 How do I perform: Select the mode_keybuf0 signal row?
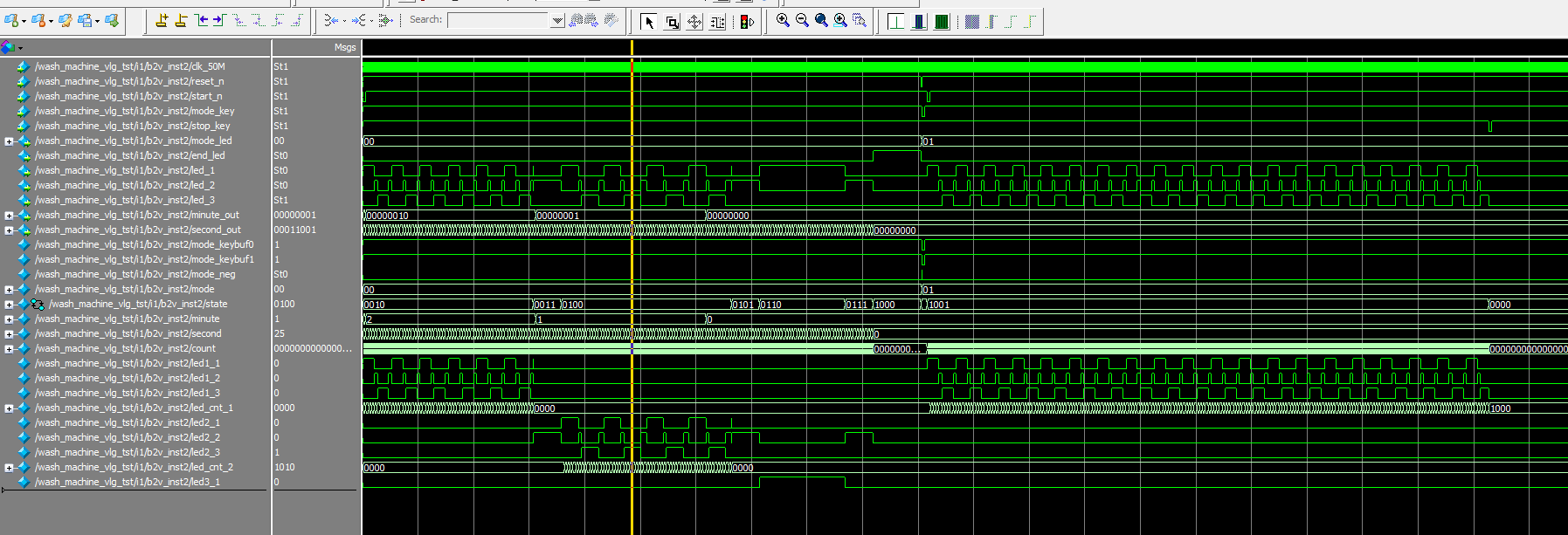tap(135, 244)
